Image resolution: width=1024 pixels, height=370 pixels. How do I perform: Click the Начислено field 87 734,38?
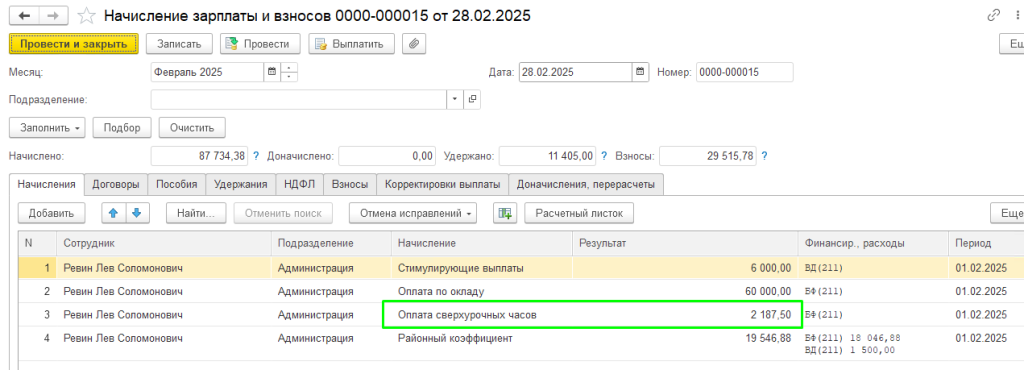pos(200,157)
